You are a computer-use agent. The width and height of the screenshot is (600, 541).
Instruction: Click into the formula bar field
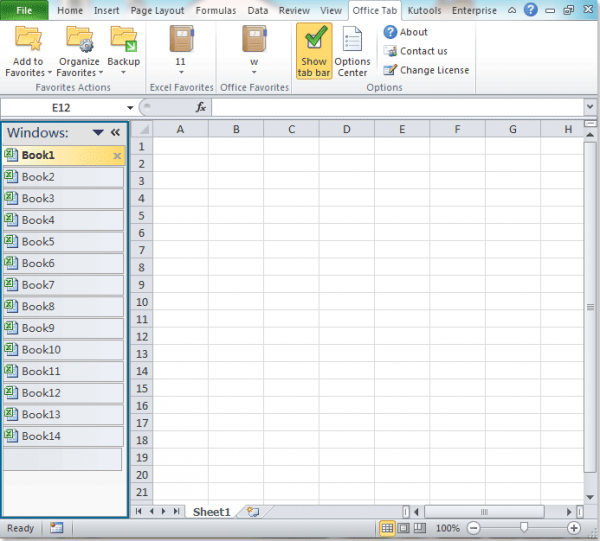(397, 108)
